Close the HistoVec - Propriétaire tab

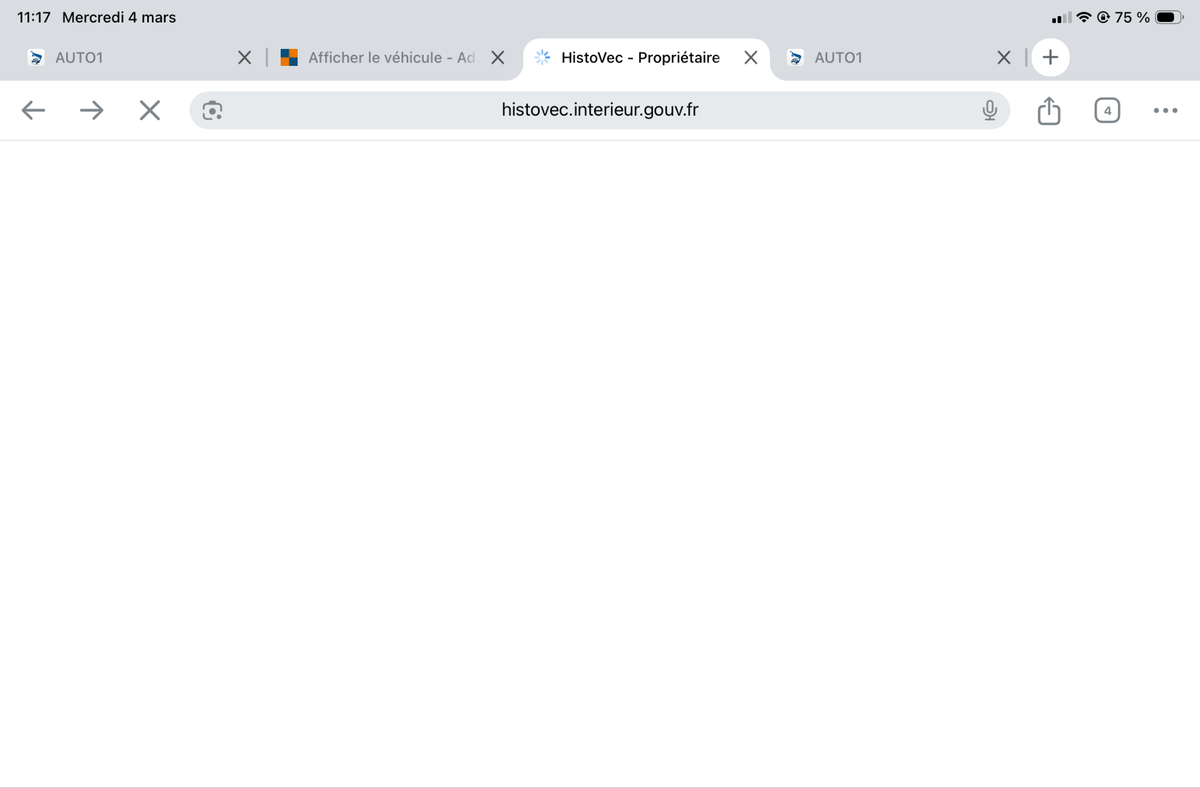click(x=750, y=58)
